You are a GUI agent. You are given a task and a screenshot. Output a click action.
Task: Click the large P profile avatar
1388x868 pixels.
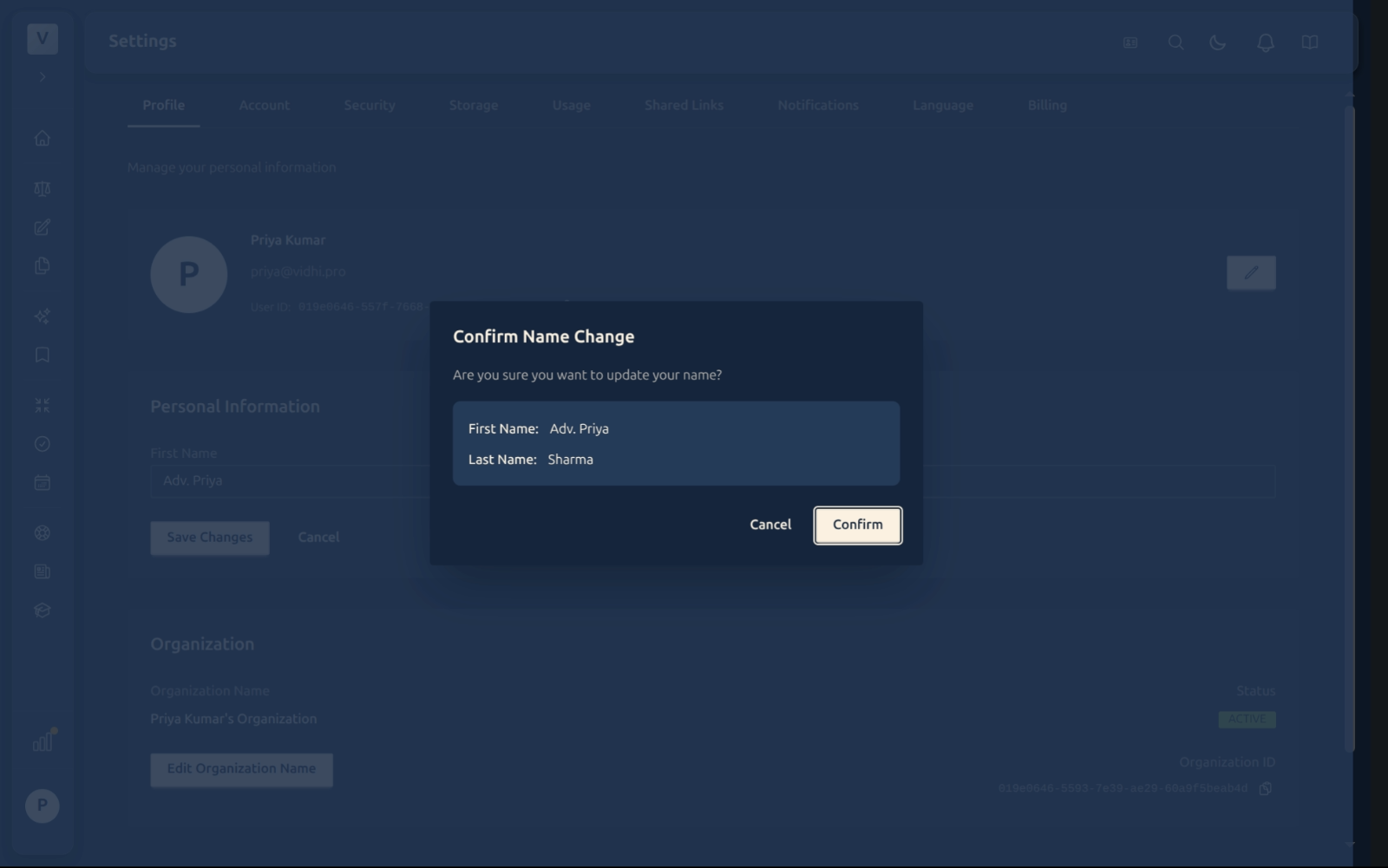coord(189,274)
